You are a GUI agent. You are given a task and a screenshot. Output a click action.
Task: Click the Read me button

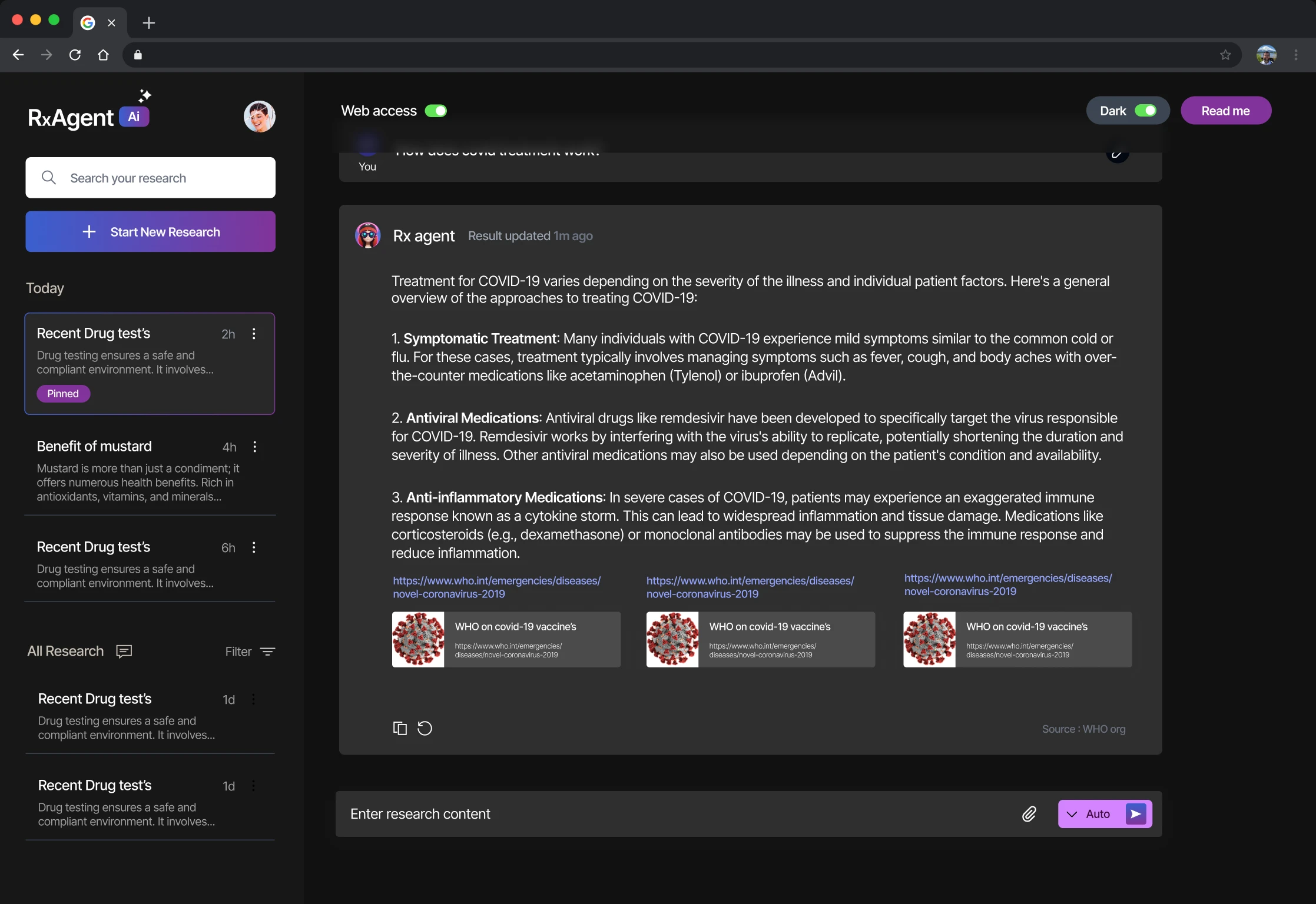(x=1225, y=111)
